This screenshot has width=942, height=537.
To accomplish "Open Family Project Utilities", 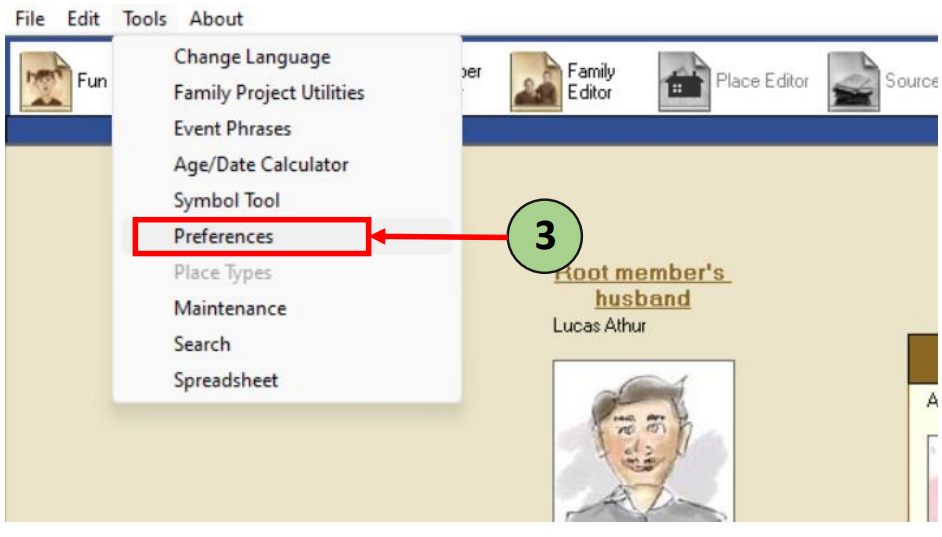I will tap(268, 93).
